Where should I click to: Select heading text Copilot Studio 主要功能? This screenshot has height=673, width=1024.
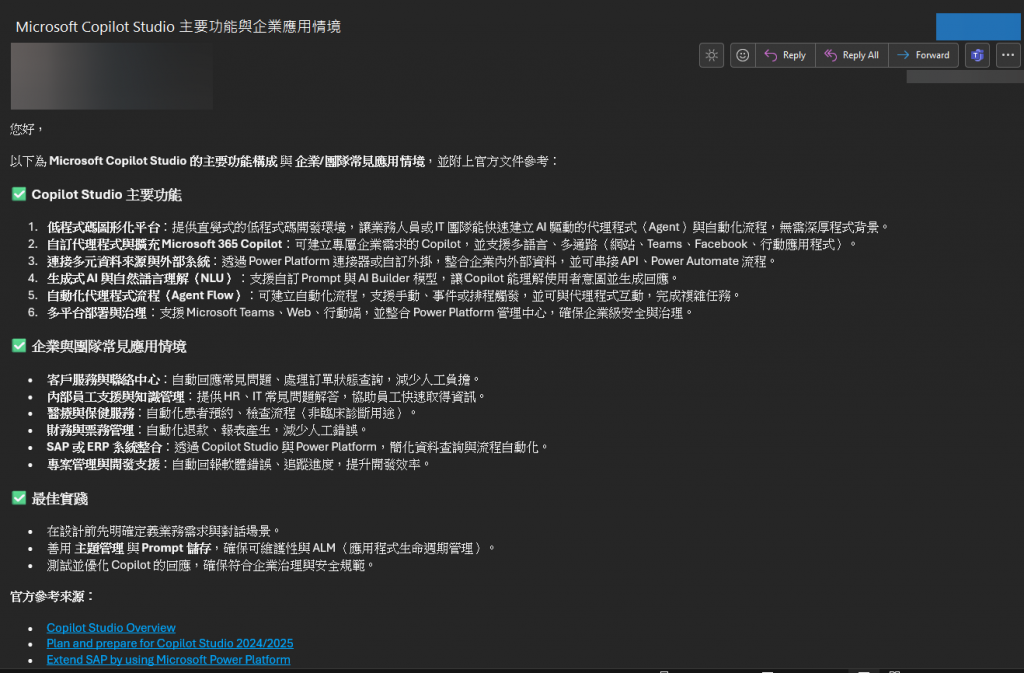(x=106, y=195)
